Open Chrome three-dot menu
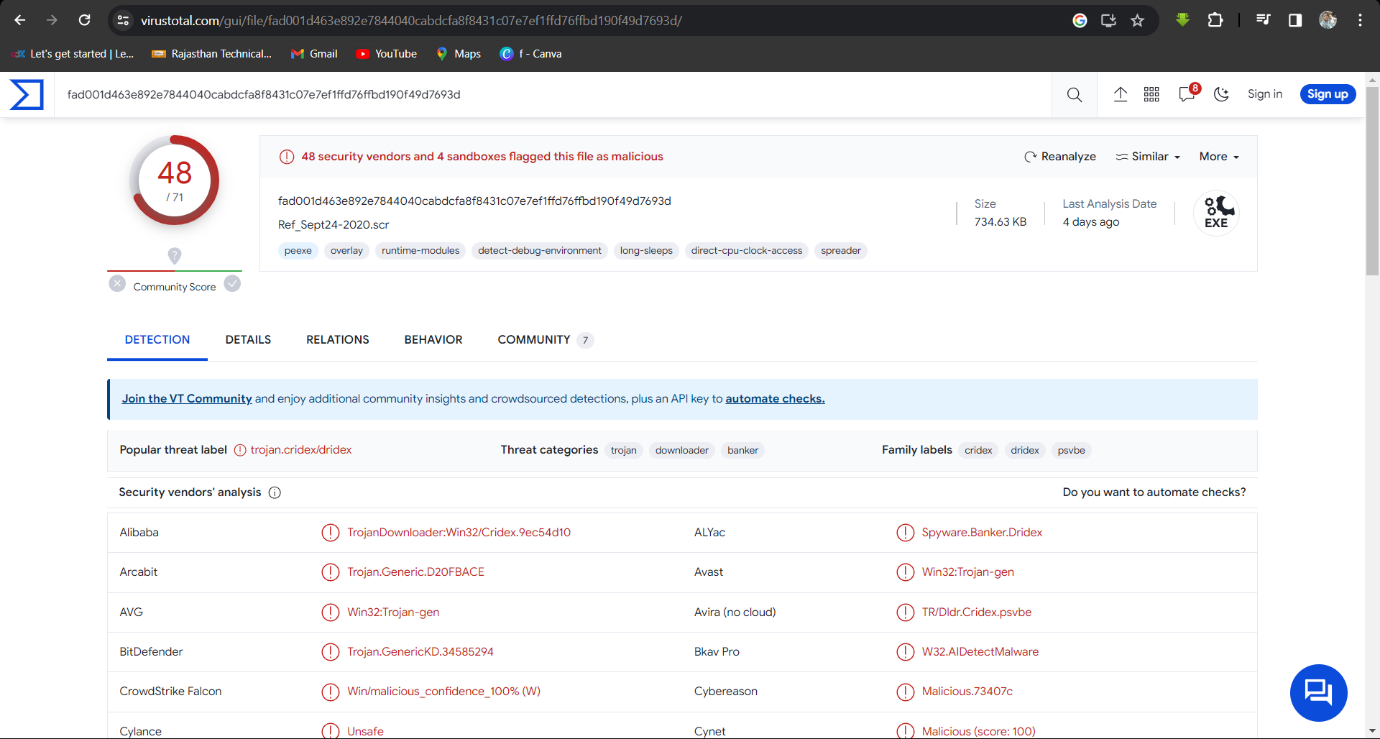The height and width of the screenshot is (739, 1380). (1360, 20)
